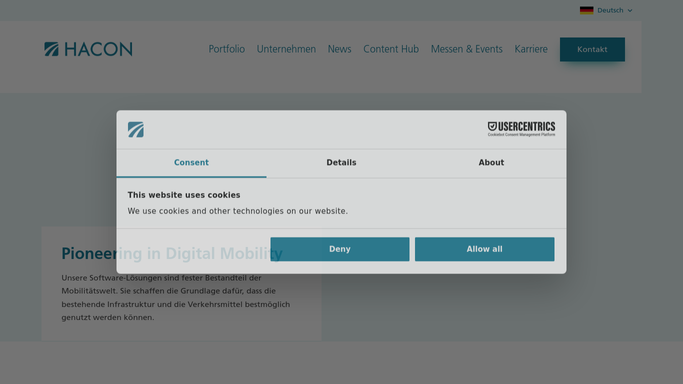The width and height of the screenshot is (683, 384).
Task: Allow all cookies
Action: point(484,249)
